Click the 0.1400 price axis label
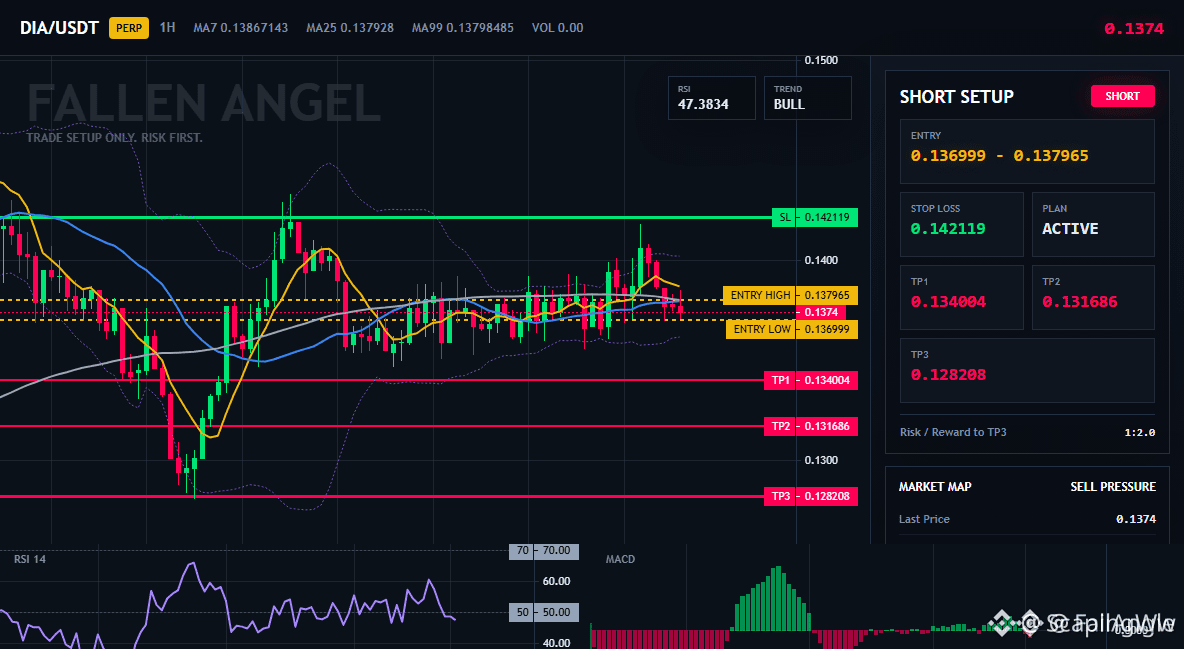 (821, 260)
